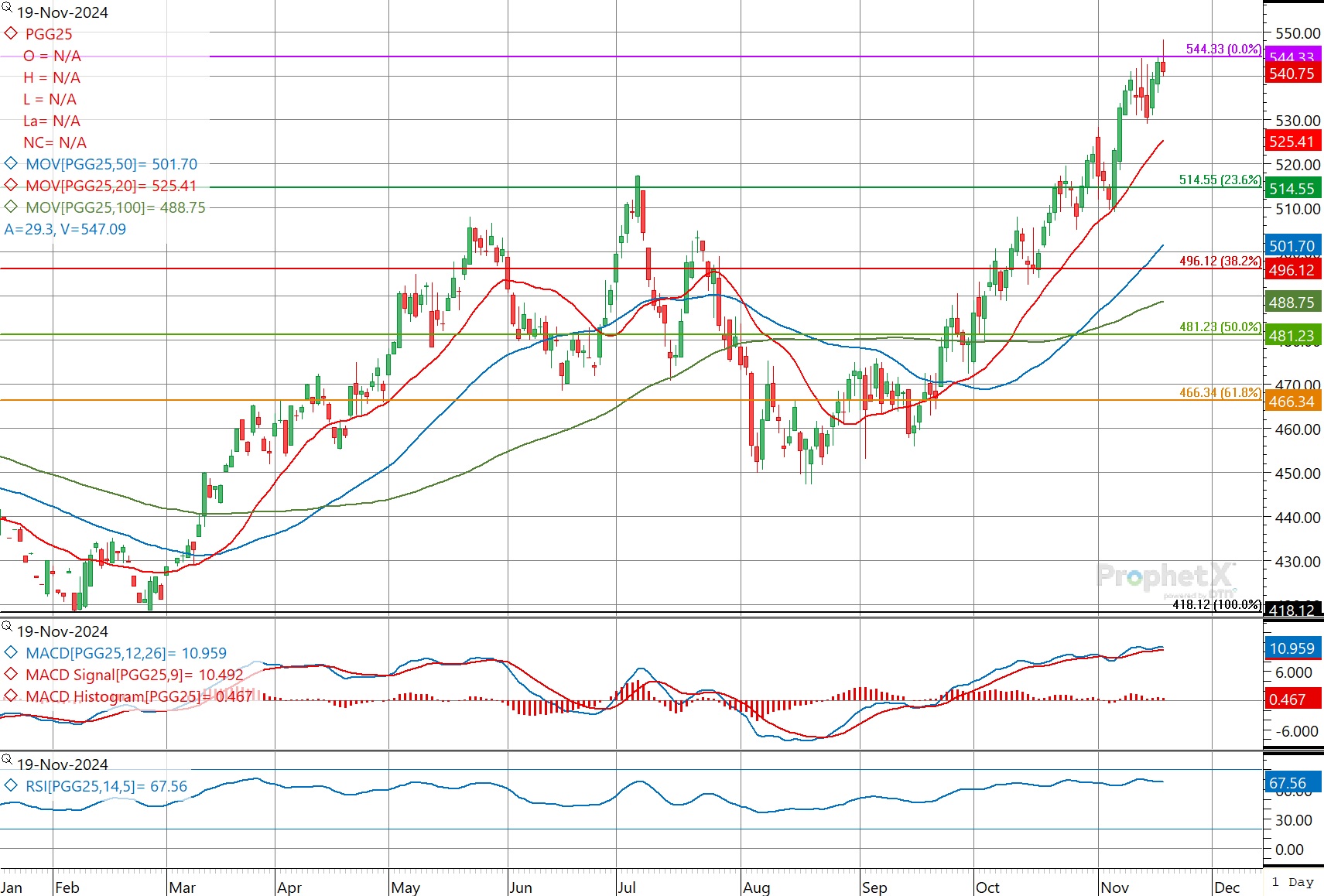Click the 19-Nov-2024 date in the MACD pane
1324x896 pixels.
click(63, 631)
